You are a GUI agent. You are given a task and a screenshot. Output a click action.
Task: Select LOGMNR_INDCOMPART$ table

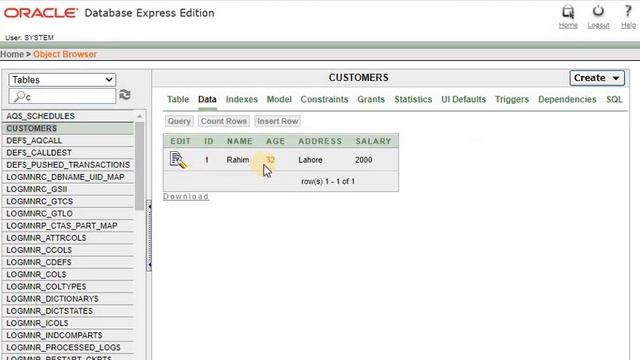(x=68, y=335)
